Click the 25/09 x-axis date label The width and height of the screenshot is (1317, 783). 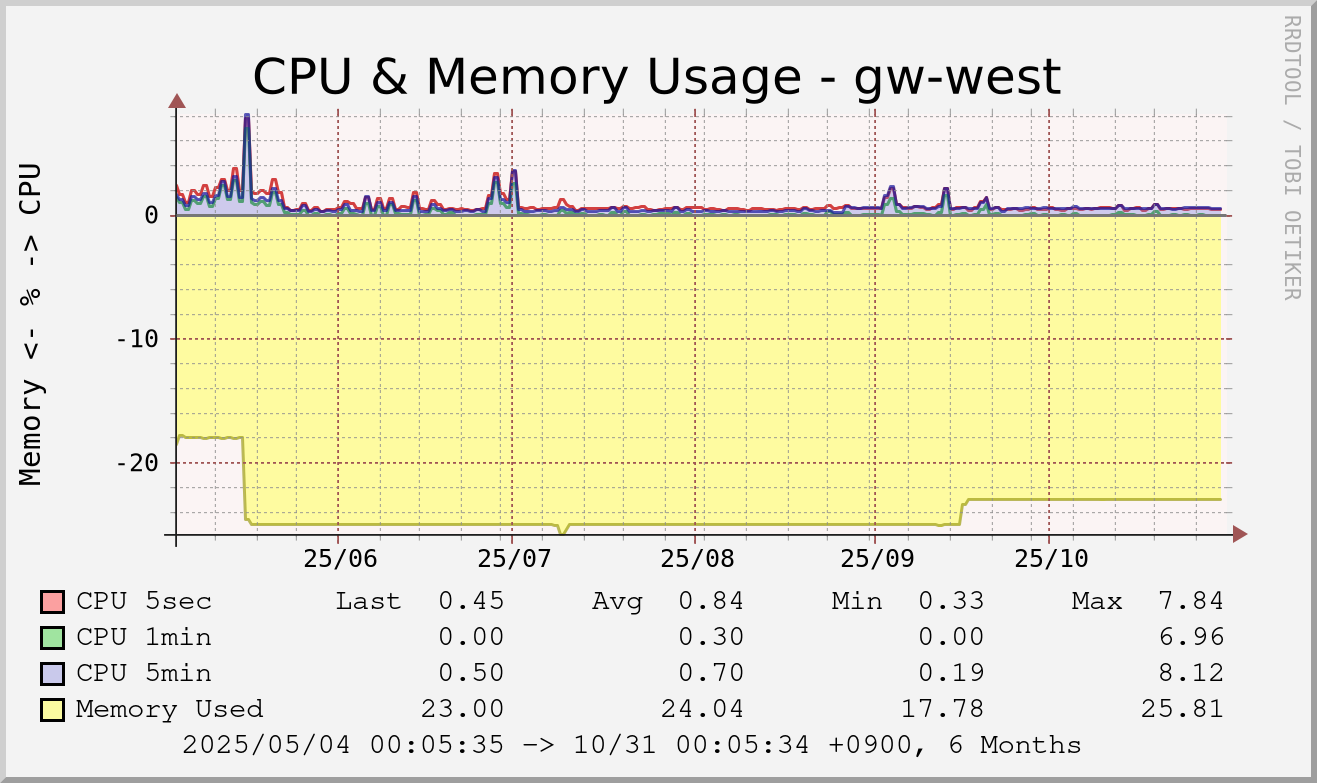(x=875, y=558)
